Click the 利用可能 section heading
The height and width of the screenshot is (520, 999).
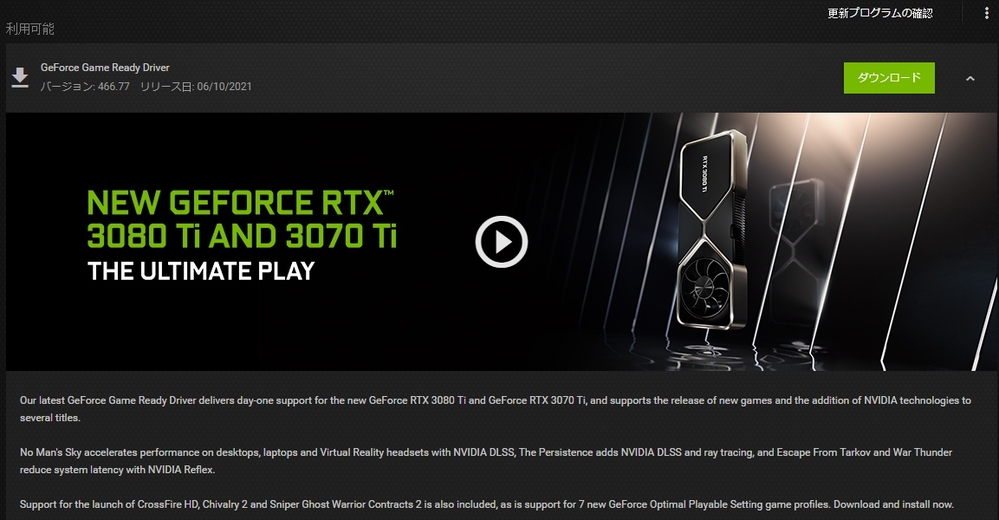click(30, 29)
